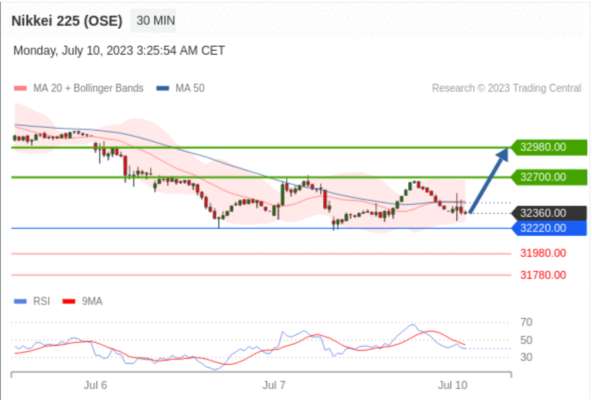Click the date Monday, July 10, 2023 timestamp
The width and height of the screenshot is (592, 400).
(x=119, y=51)
